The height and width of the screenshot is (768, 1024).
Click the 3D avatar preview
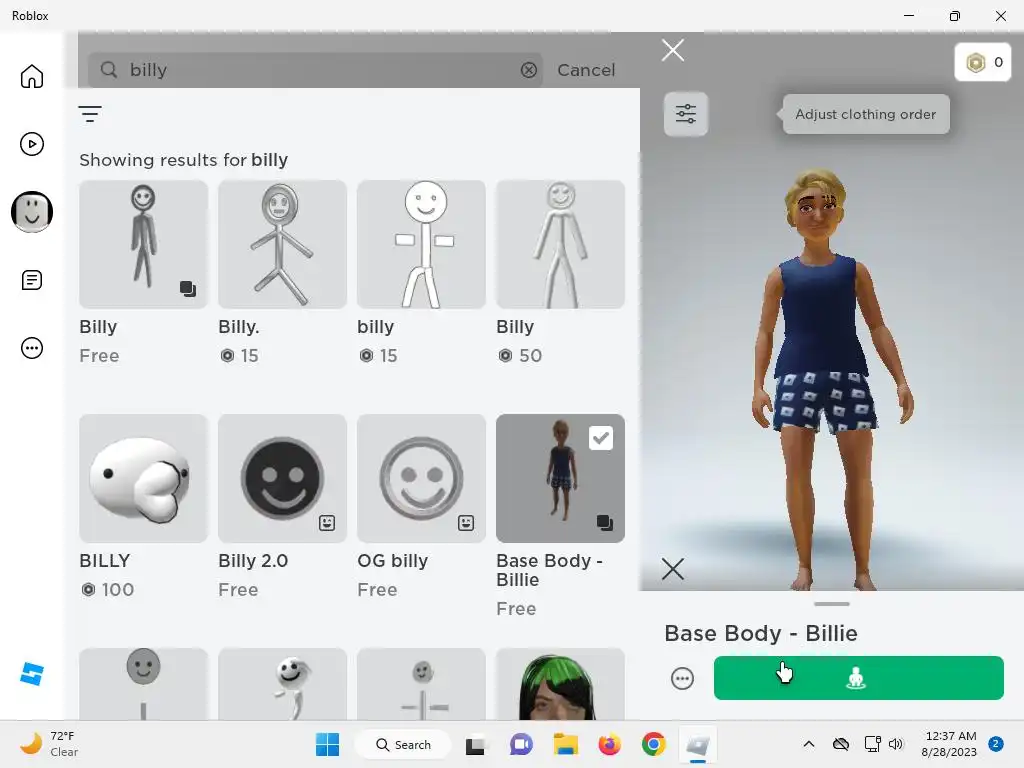coord(831,379)
